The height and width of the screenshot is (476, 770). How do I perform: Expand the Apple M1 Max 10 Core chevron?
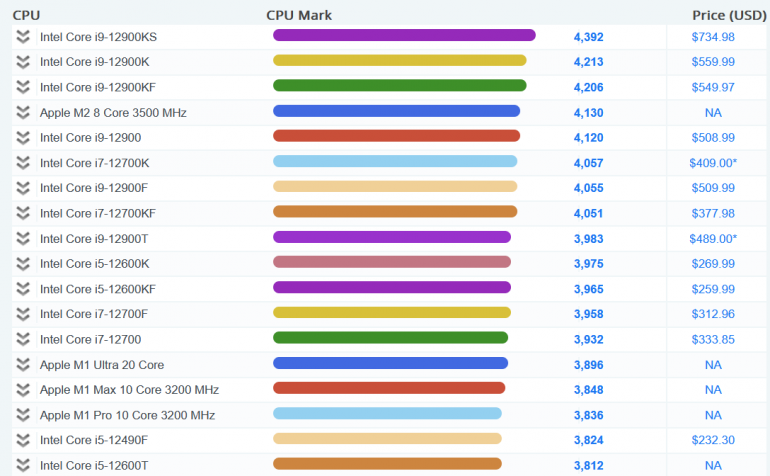click(x=23, y=390)
